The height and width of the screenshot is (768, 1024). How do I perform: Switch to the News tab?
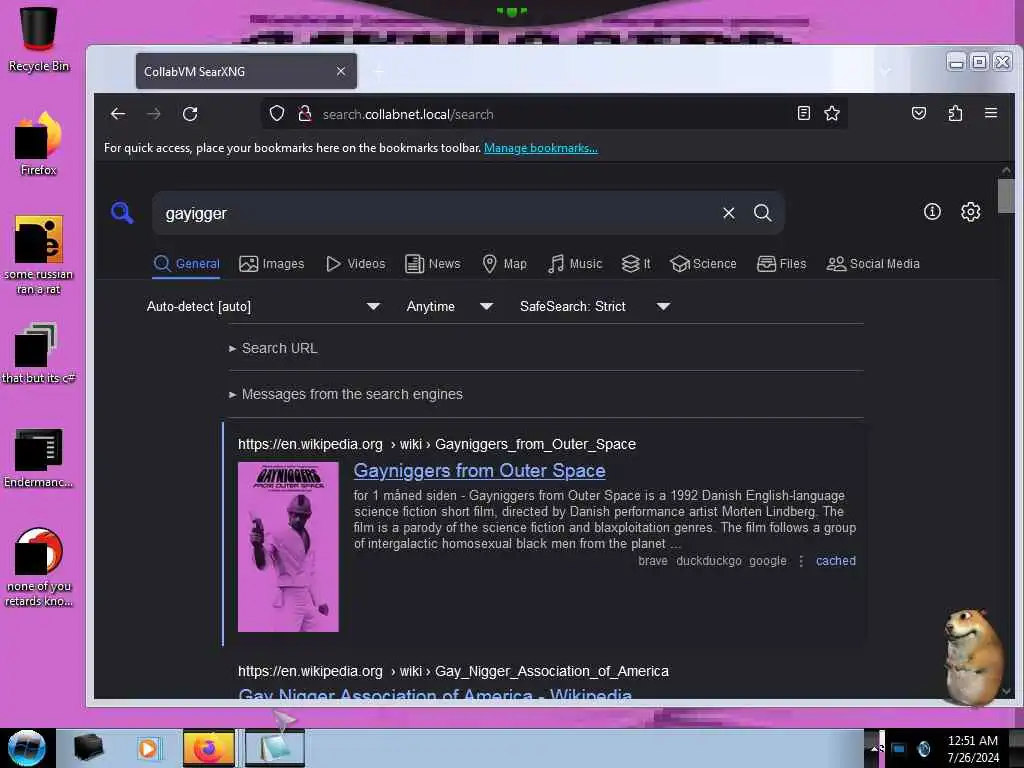tap(432, 264)
